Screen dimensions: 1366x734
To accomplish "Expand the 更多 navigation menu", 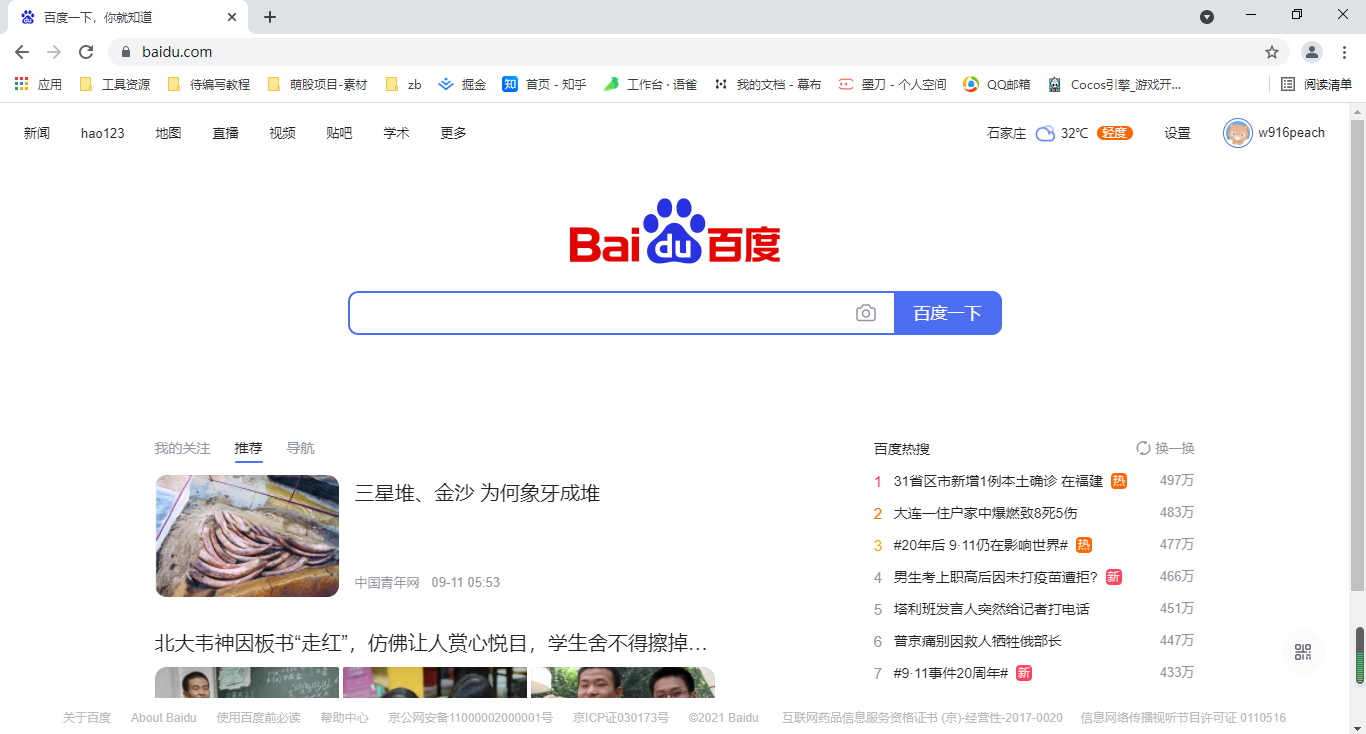I will (453, 133).
